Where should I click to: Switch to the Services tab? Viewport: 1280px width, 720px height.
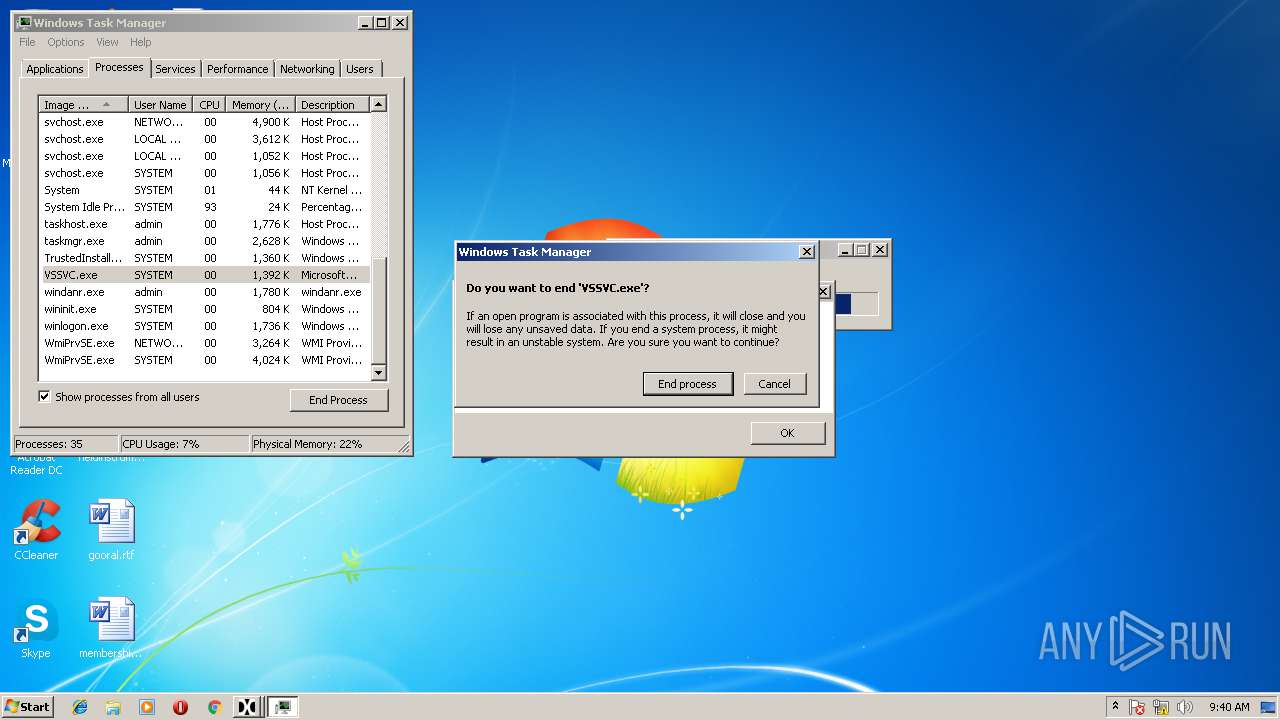tap(175, 69)
